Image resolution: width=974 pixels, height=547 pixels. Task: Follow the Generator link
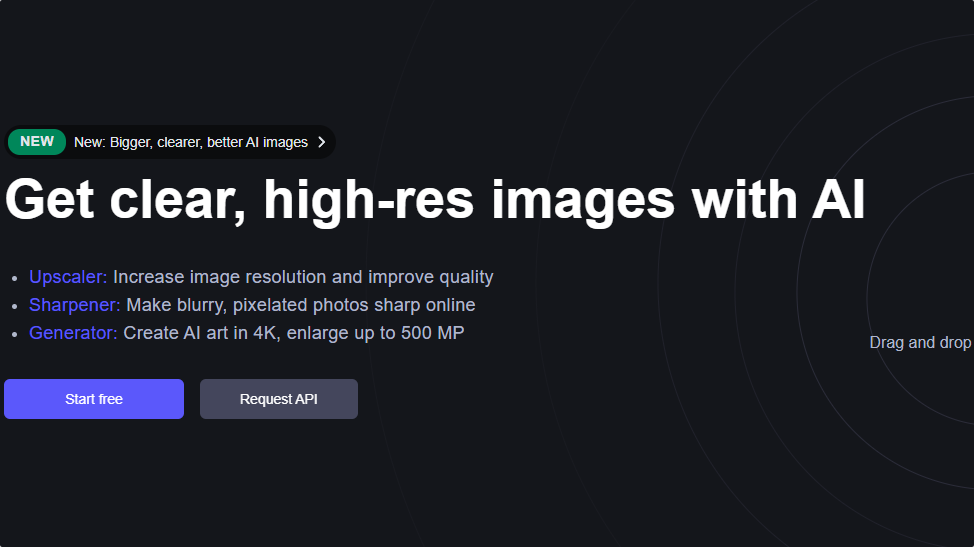(x=73, y=333)
